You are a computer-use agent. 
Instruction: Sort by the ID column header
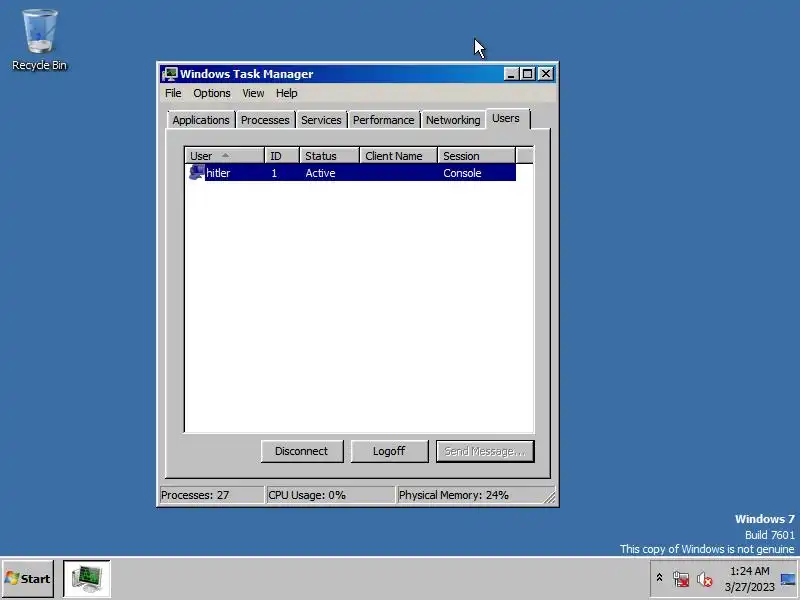click(282, 156)
